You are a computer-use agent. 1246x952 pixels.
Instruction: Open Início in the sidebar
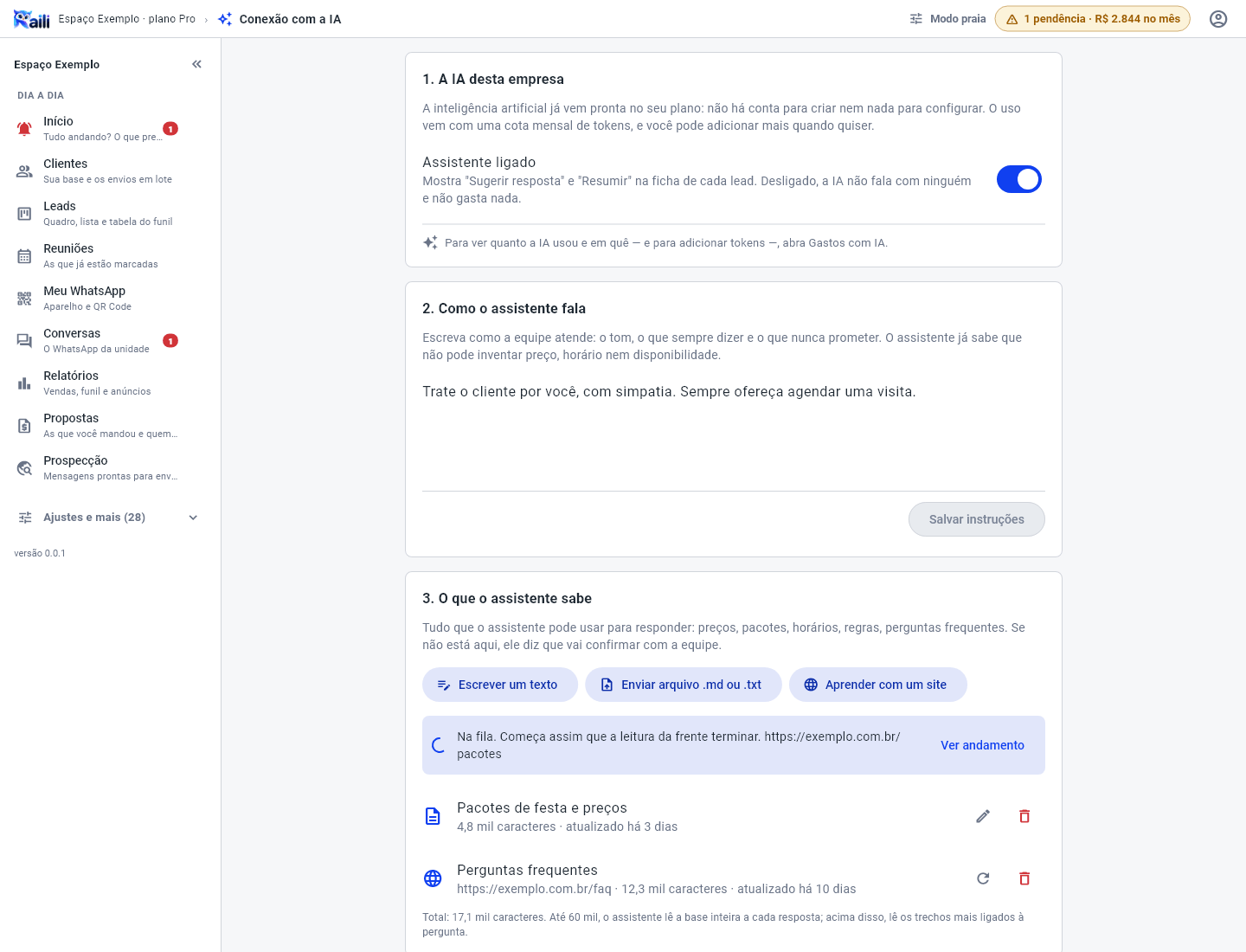[108, 129]
